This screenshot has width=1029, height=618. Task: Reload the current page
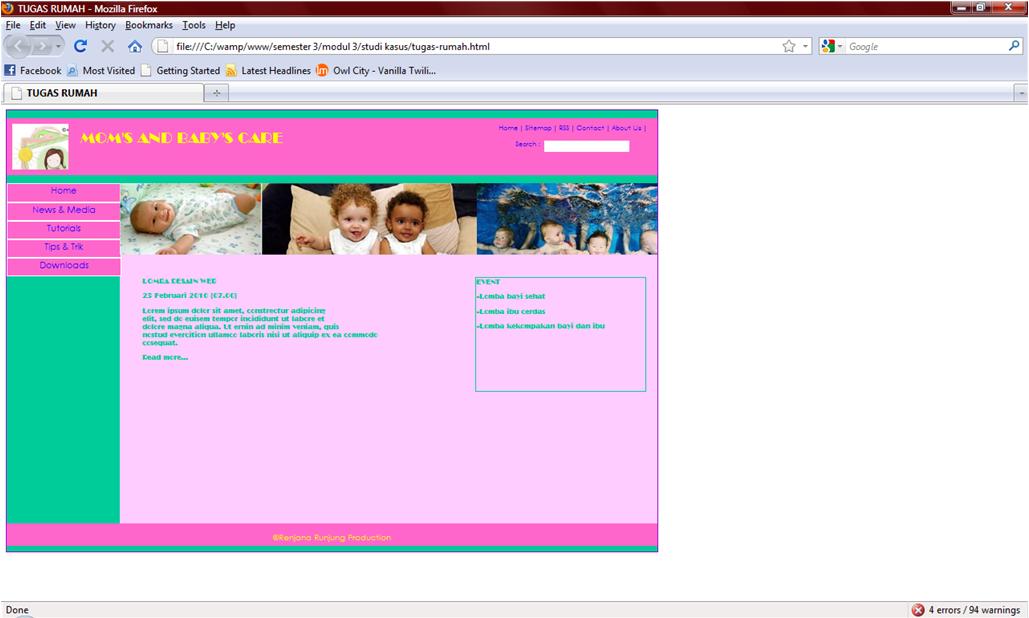(81, 46)
